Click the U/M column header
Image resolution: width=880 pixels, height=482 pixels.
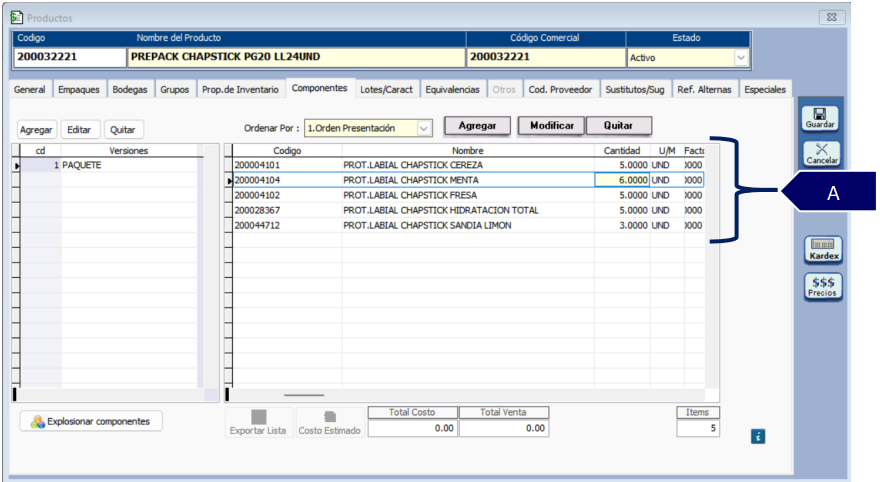(667, 150)
